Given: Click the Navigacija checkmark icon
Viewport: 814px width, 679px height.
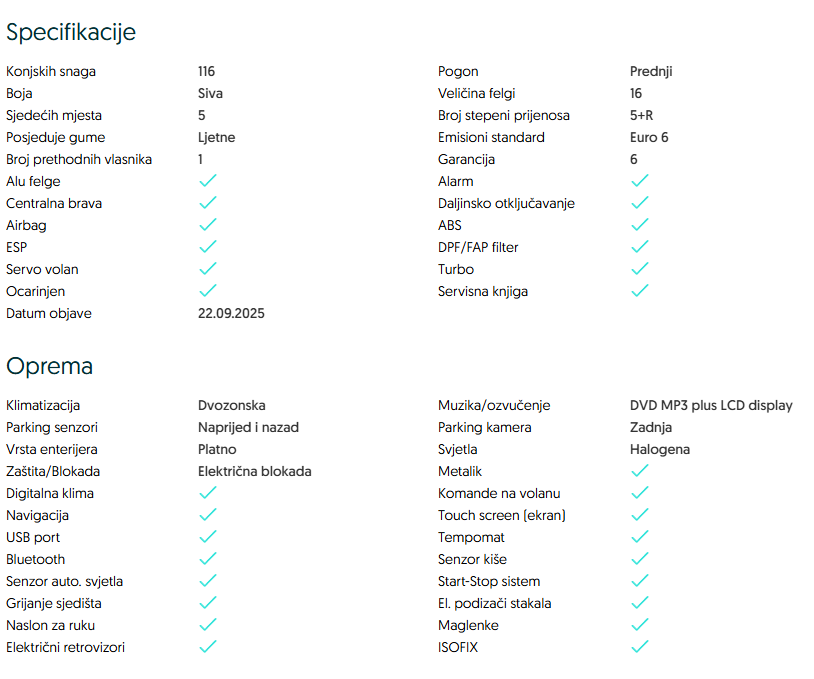Looking at the screenshot, I should (208, 515).
